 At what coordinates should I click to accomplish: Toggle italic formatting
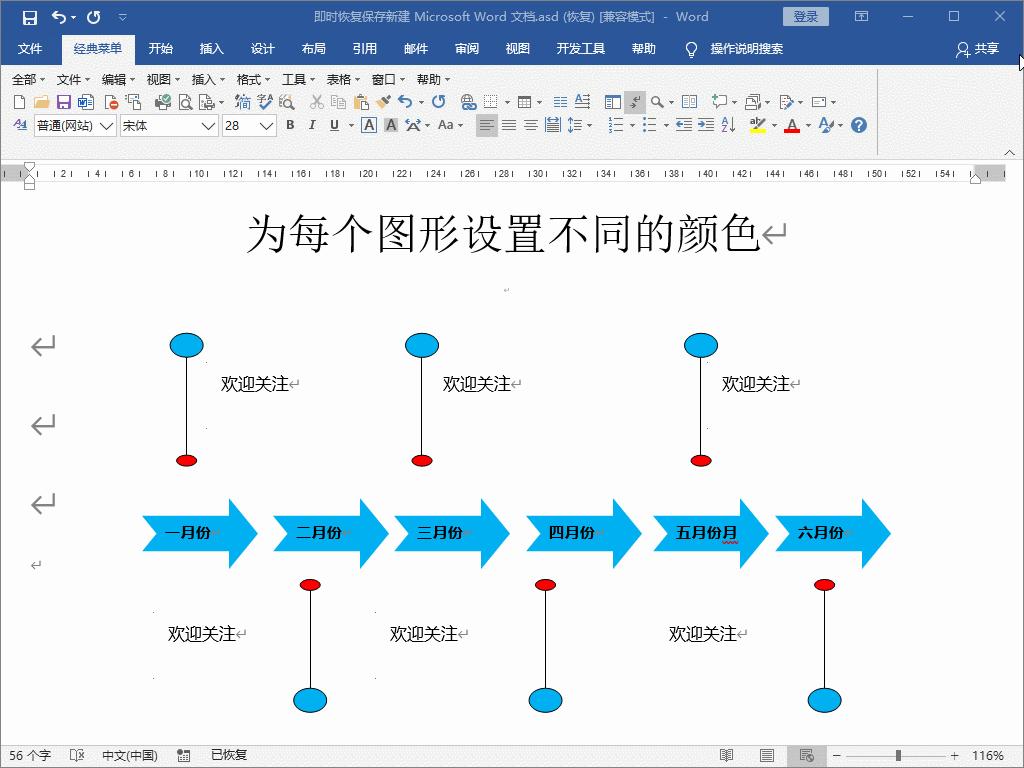point(311,125)
